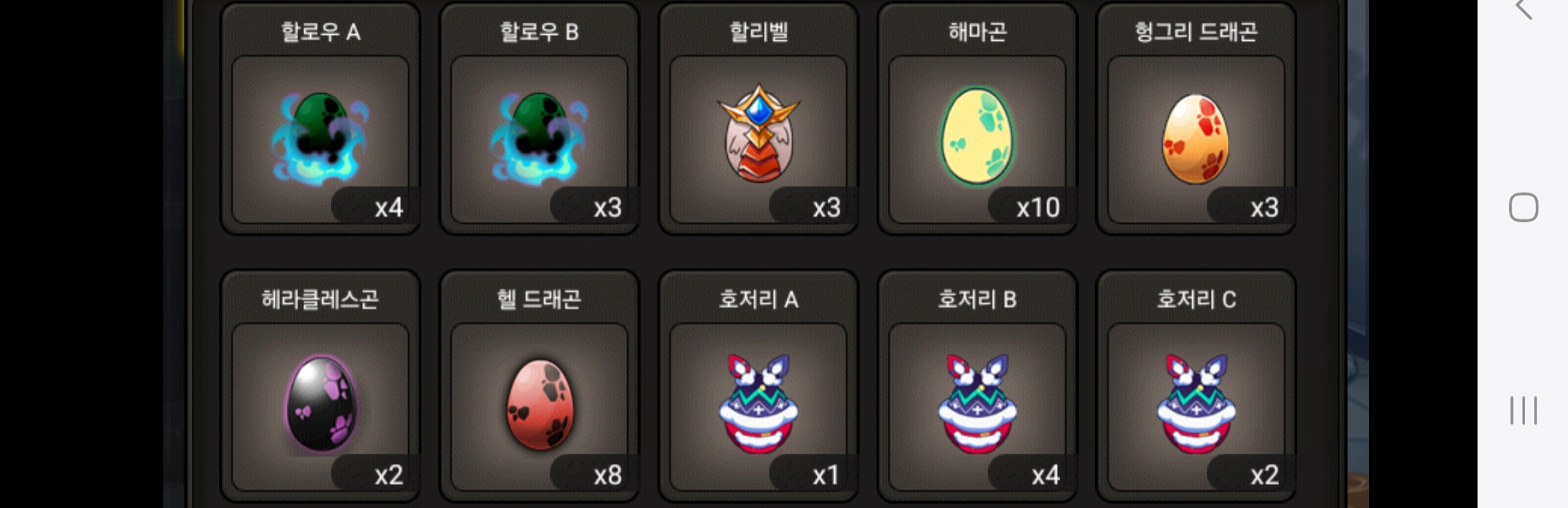1568x508 pixels.
Task: Open Android recent apps button
Action: tap(1523, 411)
